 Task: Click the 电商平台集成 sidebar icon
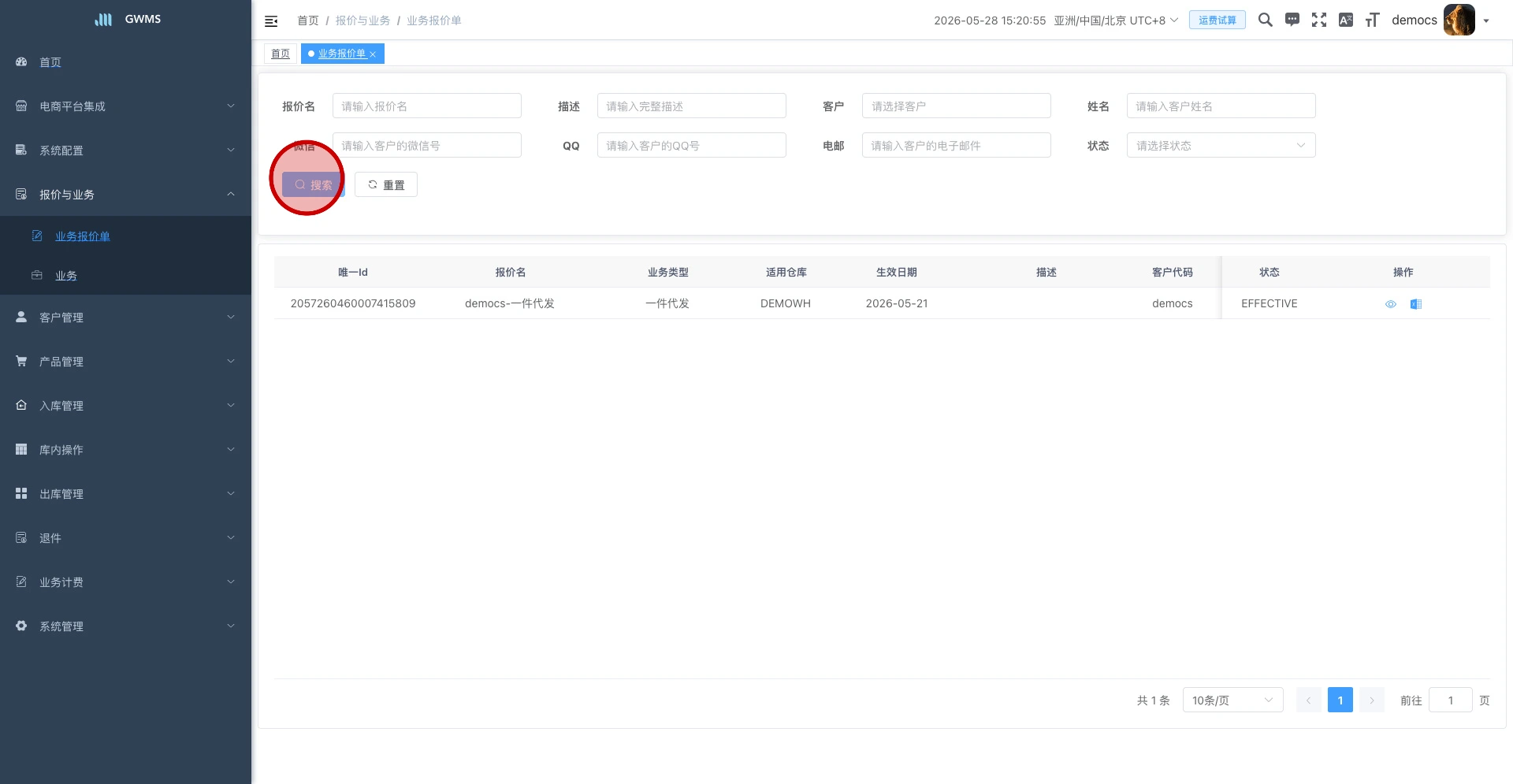21,106
